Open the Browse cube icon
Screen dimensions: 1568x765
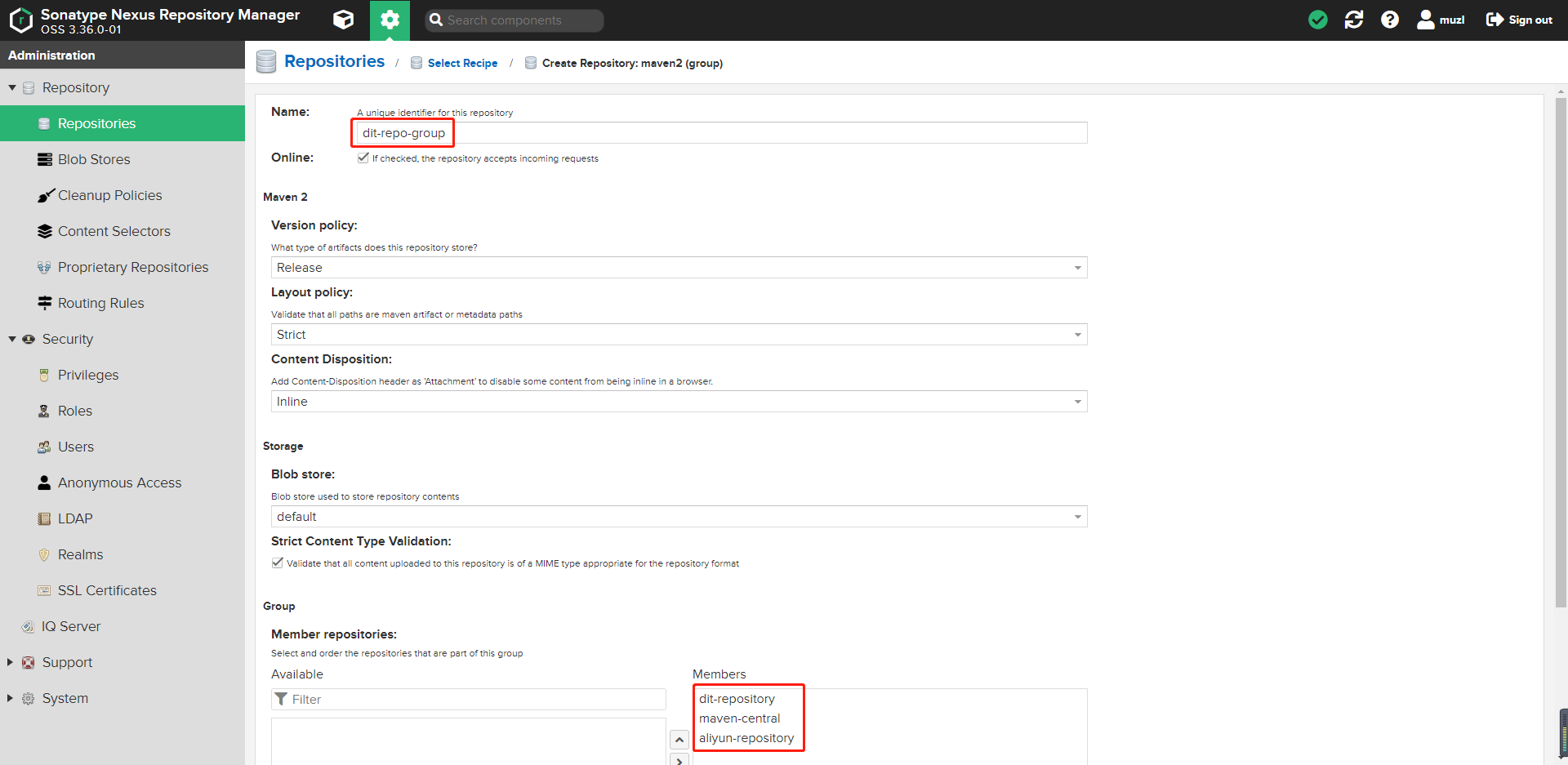[x=344, y=20]
